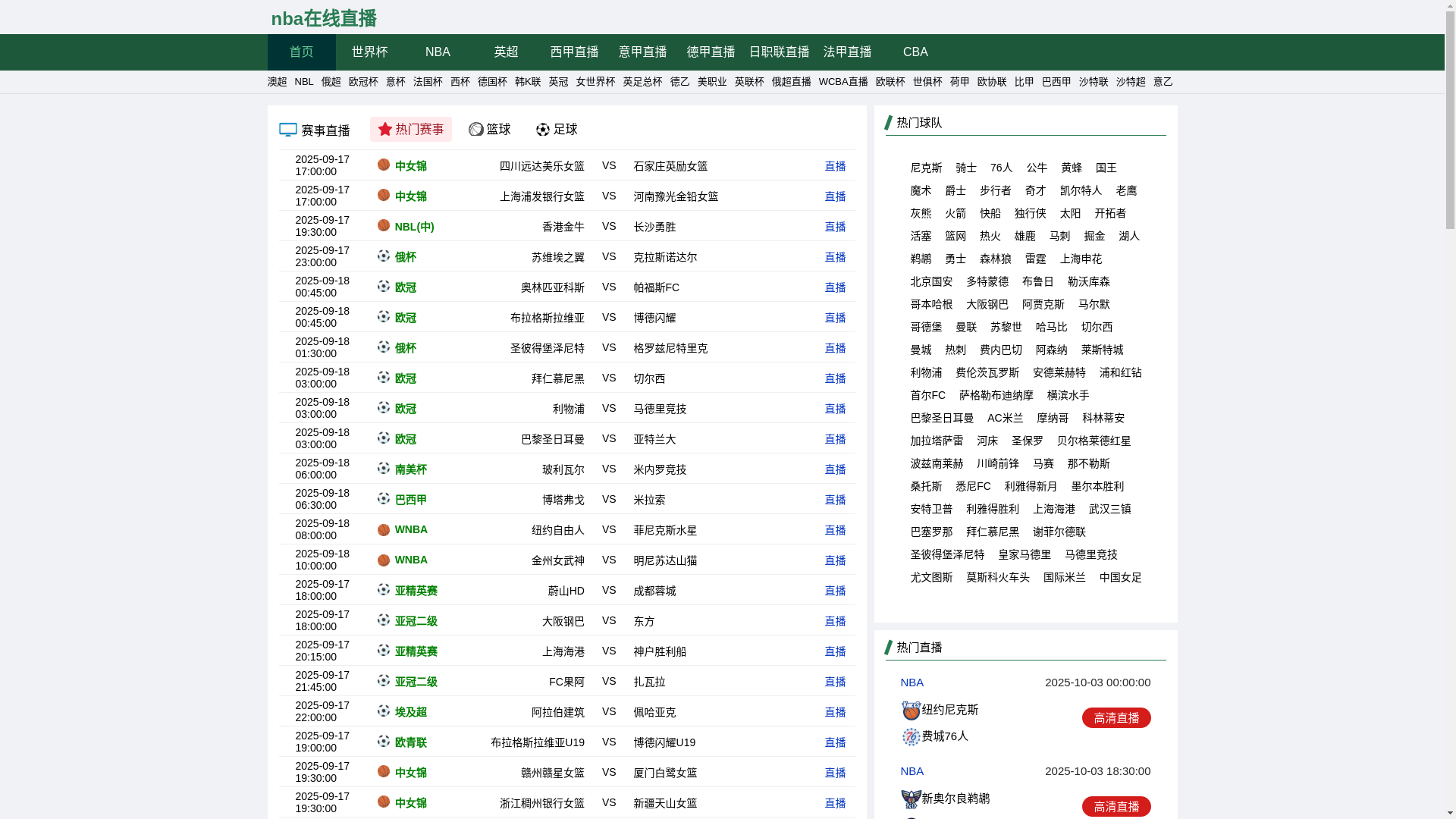
Task: Open the 欧冠杯 sub-navigation link
Action: tap(363, 82)
